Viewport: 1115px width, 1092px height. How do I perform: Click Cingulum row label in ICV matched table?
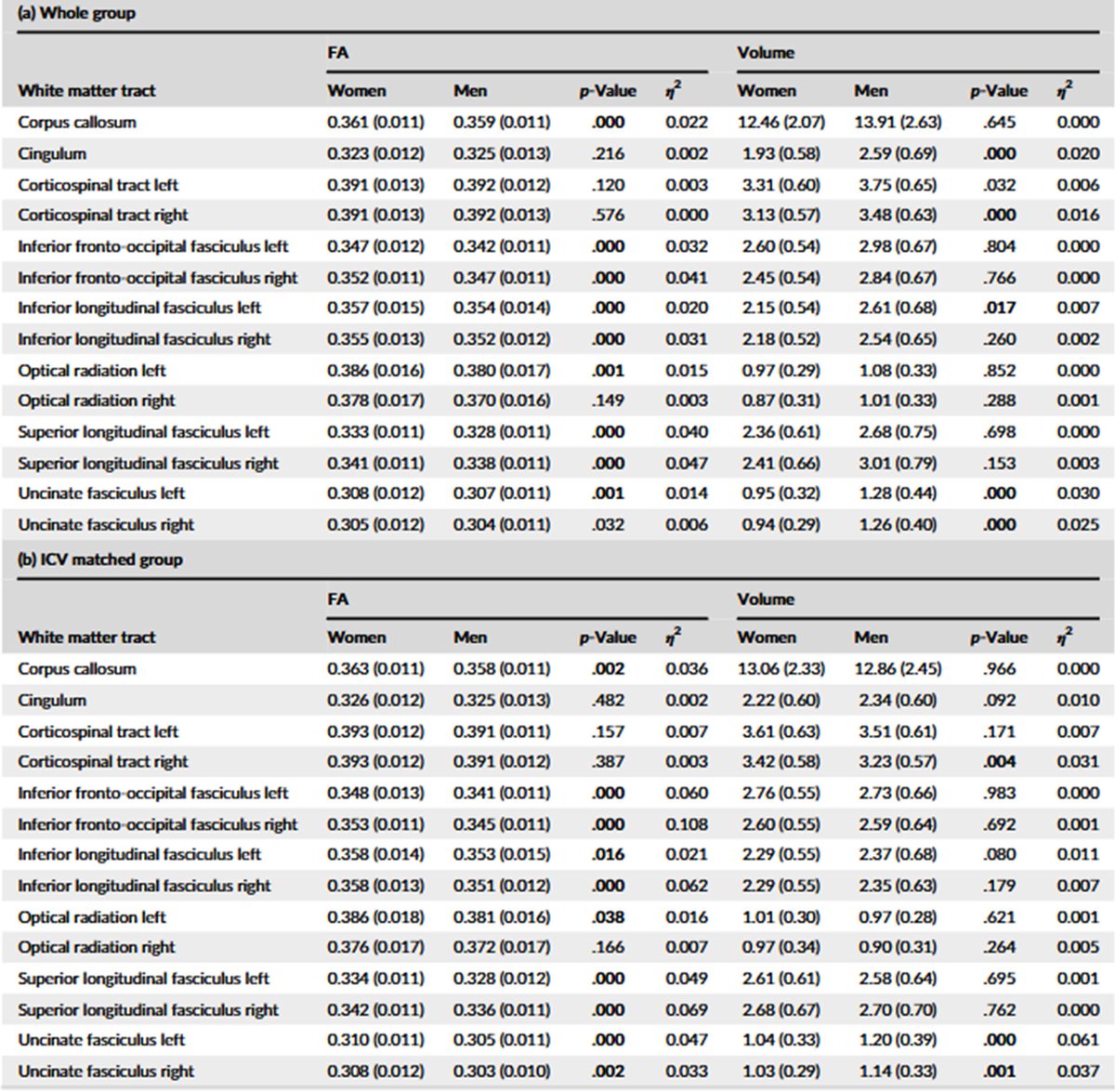point(52,700)
